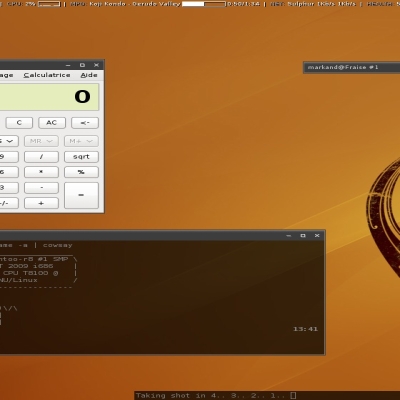This screenshot has height=400, width=400.
Task: Minimize the calculator window
Action: coord(68,65)
